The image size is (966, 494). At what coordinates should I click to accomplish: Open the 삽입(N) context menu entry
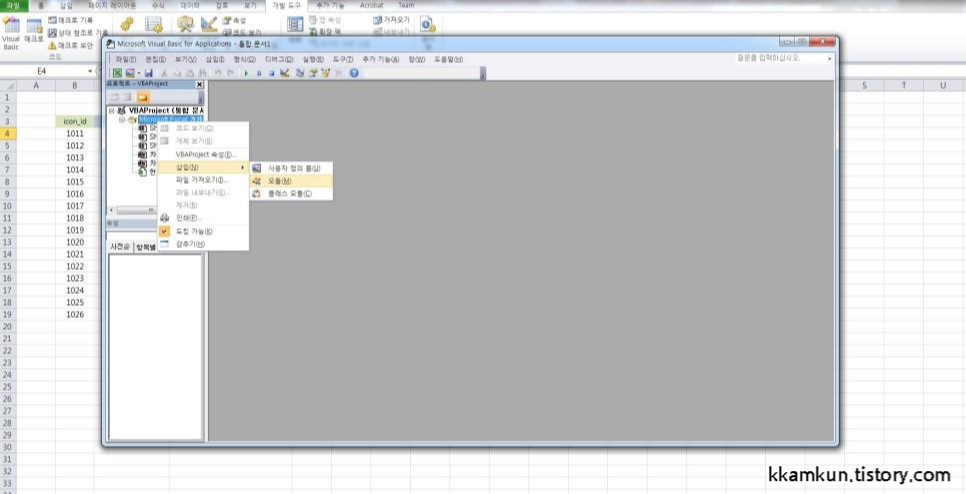(x=203, y=168)
